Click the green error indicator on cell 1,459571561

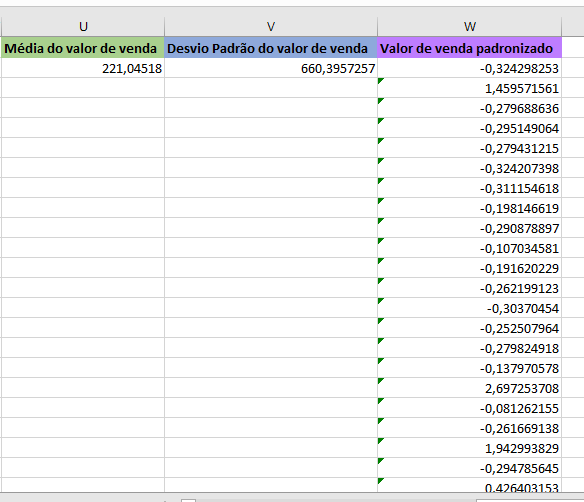tap(380, 80)
